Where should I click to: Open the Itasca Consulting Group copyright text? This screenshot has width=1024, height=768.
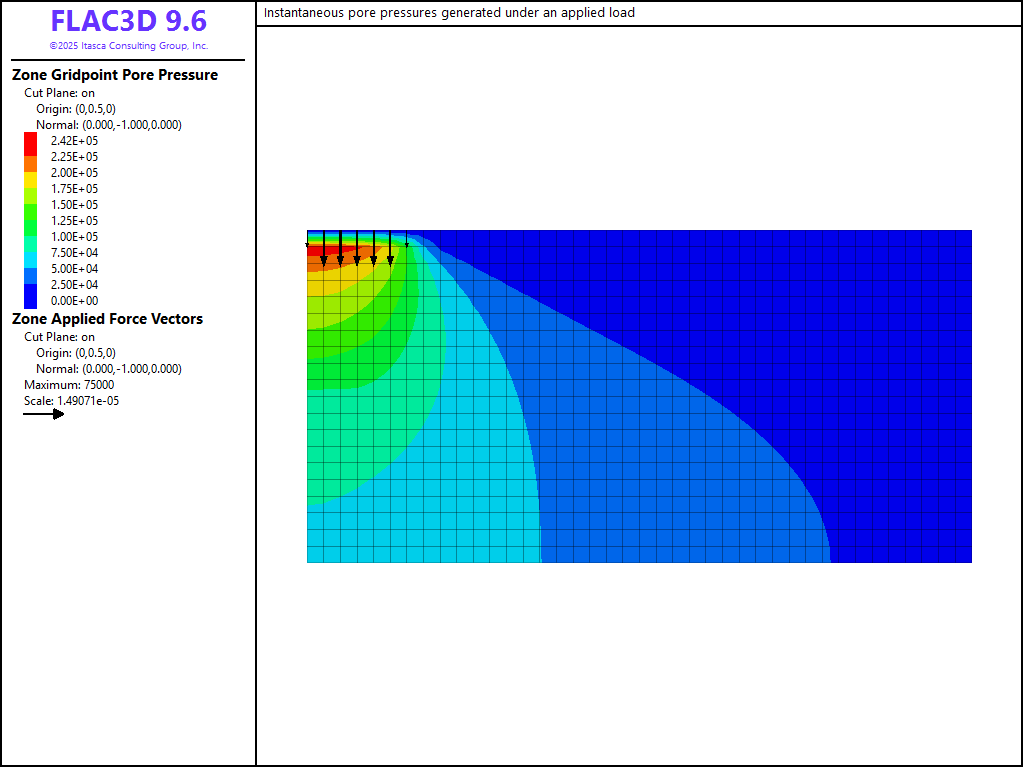pyautogui.click(x=128, y=46)
